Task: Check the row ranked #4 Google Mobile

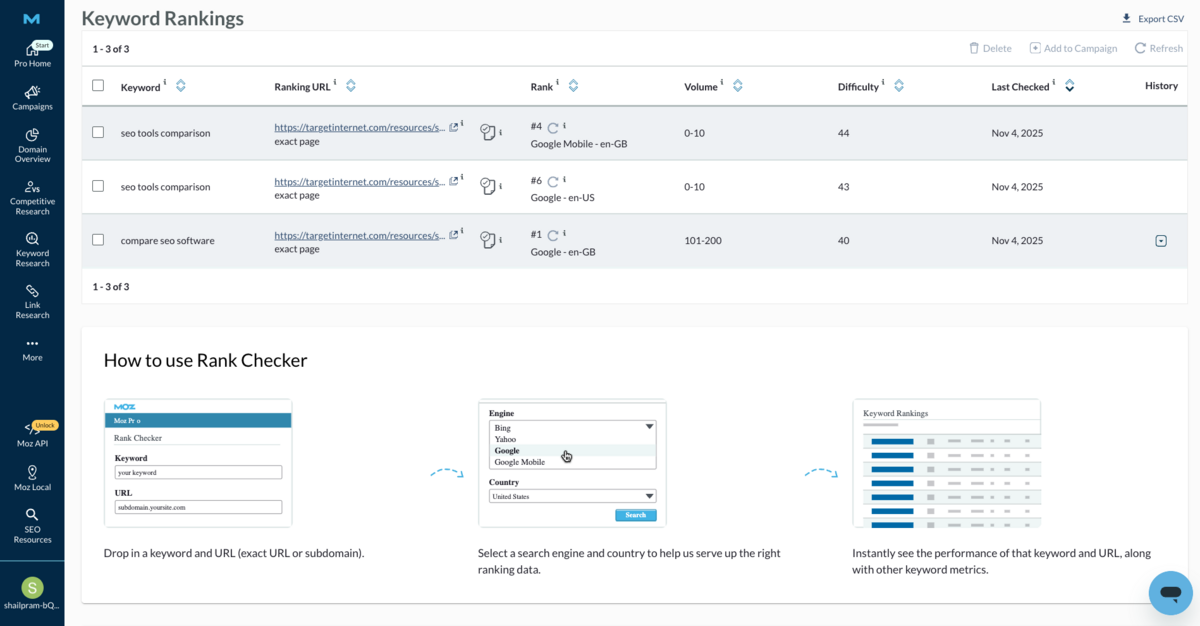Action: (98, 132)
